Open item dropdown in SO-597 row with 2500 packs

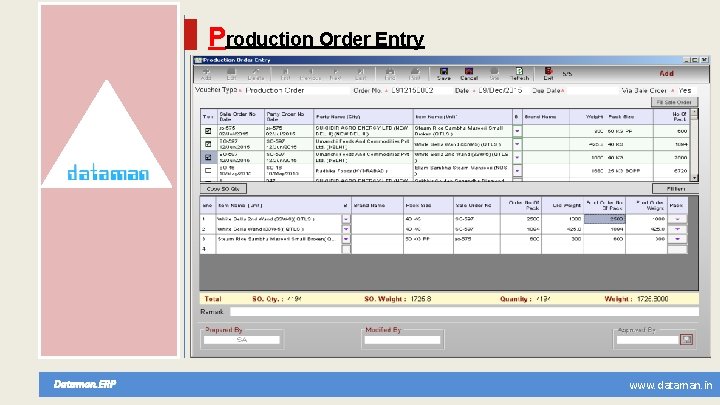pos(518,157)
